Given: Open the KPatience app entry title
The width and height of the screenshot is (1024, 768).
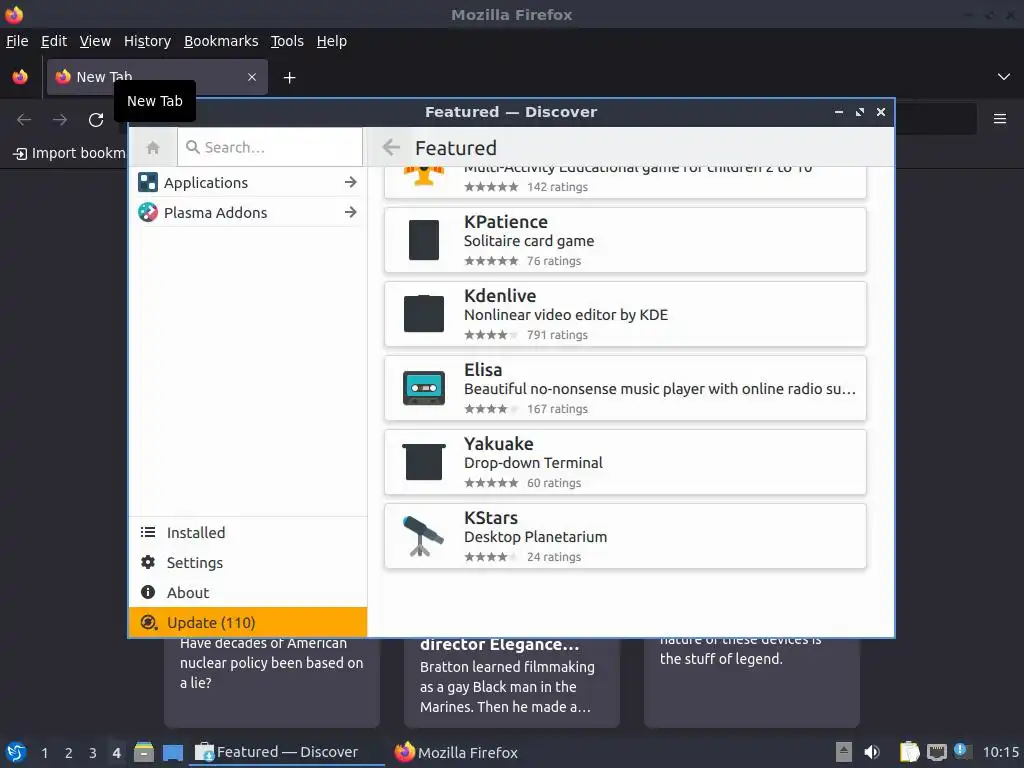Looking at the screenshot, I should tap(505, 222).
